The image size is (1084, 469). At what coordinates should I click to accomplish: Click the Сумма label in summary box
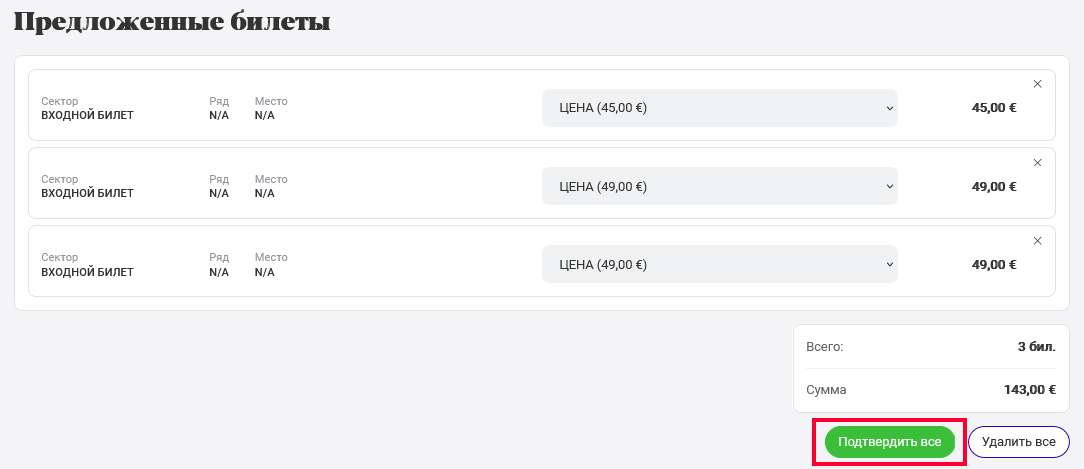point(826,390)
